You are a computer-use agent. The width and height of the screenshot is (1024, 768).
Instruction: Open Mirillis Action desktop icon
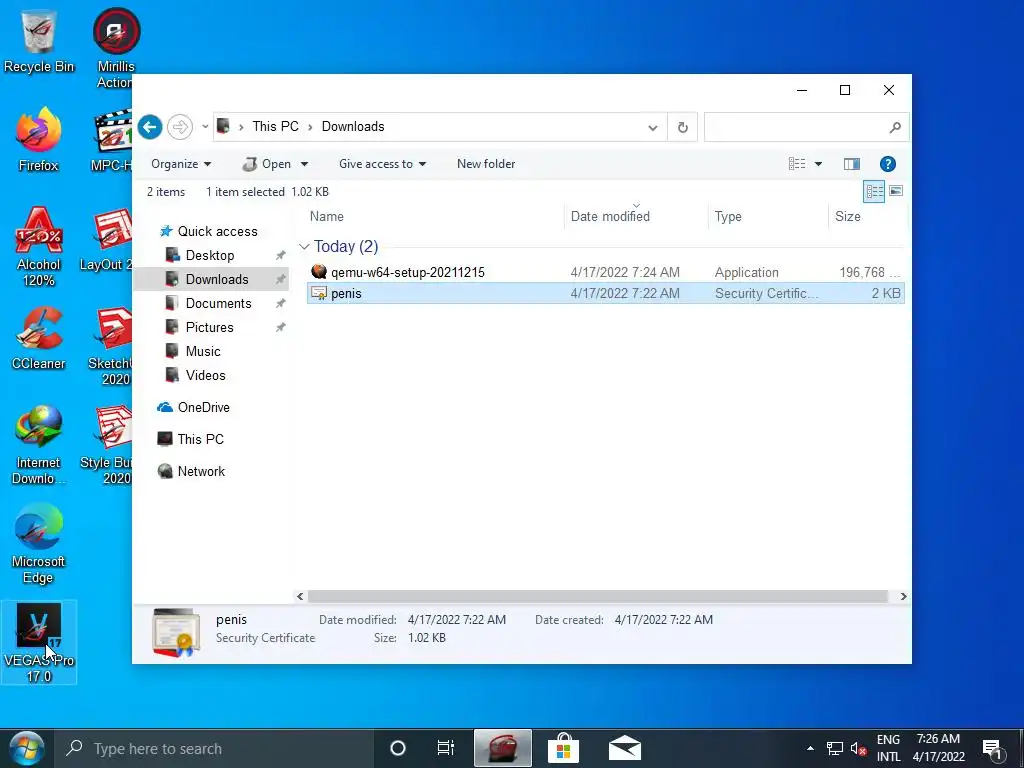tap(116, 49)
